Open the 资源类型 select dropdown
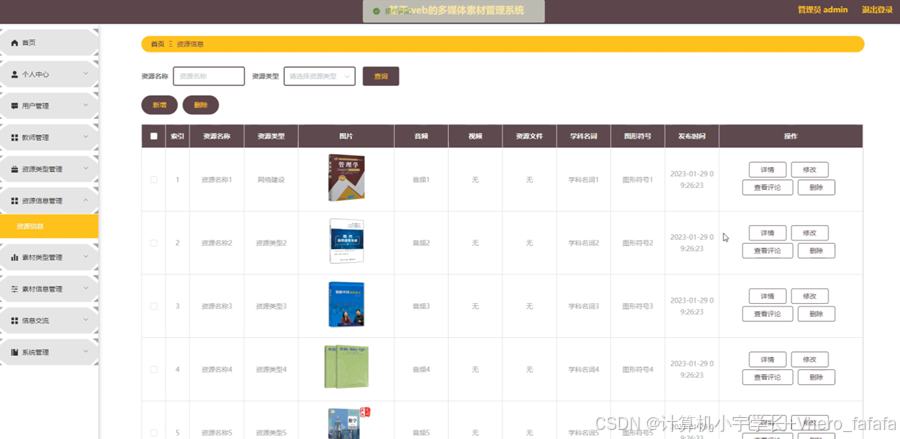 pos(319,76)
